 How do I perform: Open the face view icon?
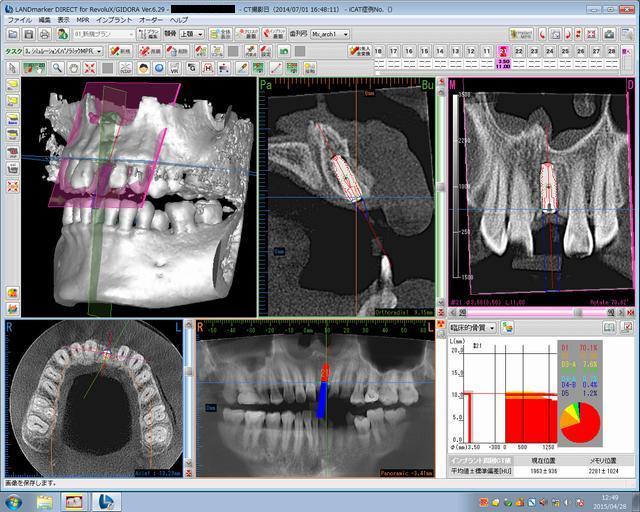pyautogui.click(x=143, y=68)
